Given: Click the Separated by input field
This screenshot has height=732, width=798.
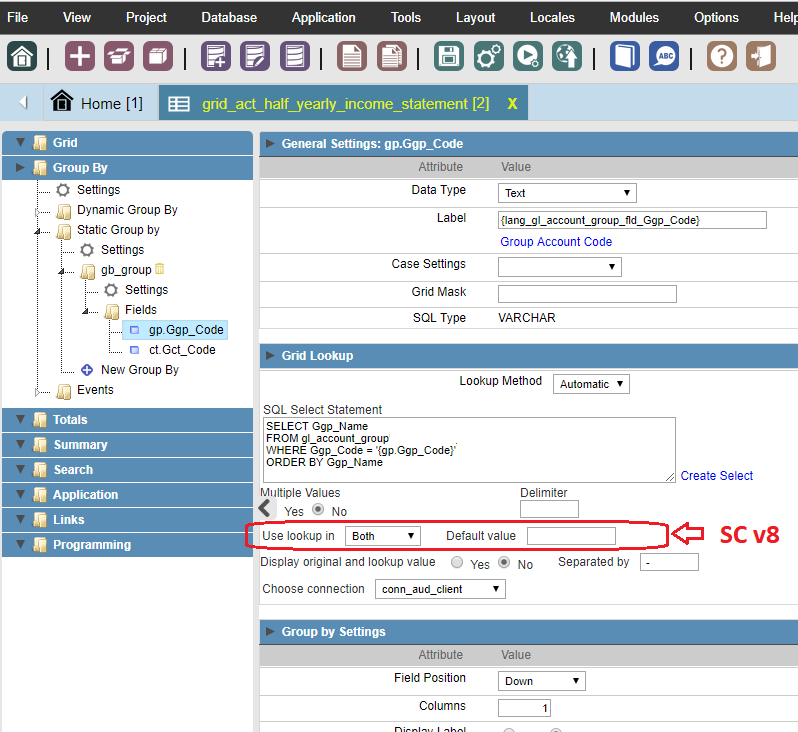Looking at the screenshot, I should [x=669, y=562].
